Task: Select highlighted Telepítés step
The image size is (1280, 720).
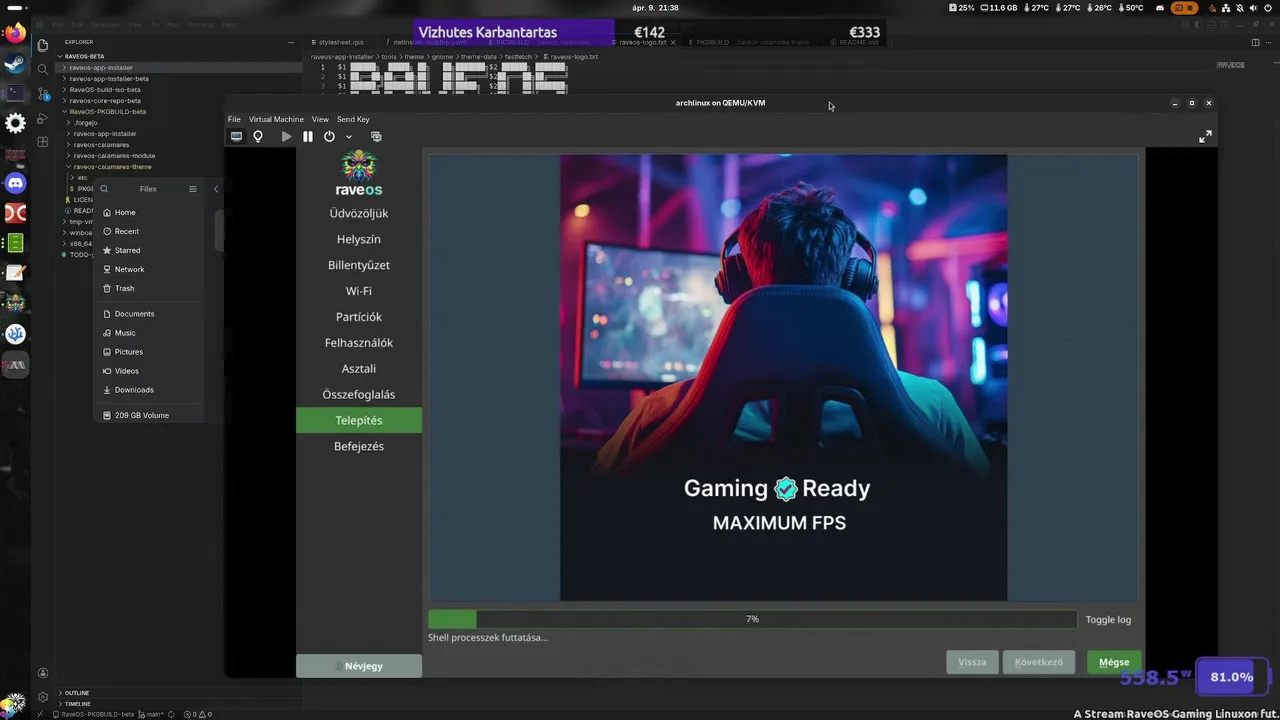Action: (x=359, y=421)
